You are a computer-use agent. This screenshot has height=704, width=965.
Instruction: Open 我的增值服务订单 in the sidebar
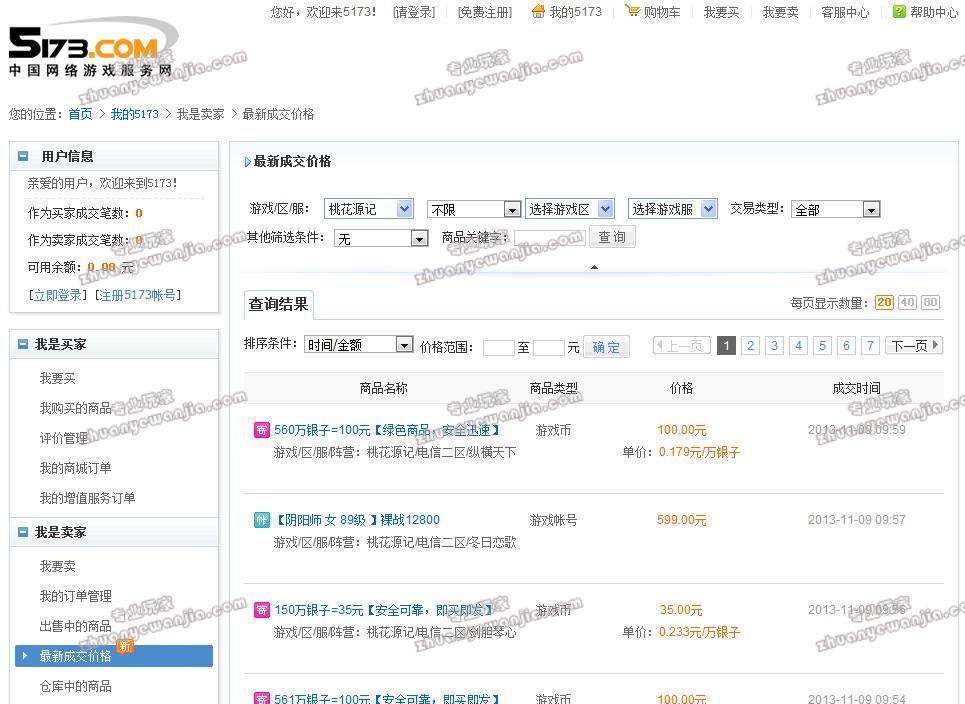(x=87, y=498)
